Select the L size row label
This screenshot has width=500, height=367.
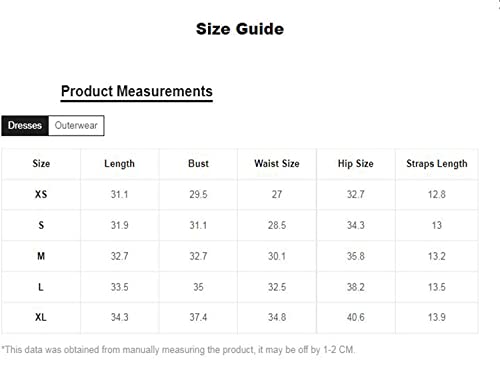[x=41, y=287]
